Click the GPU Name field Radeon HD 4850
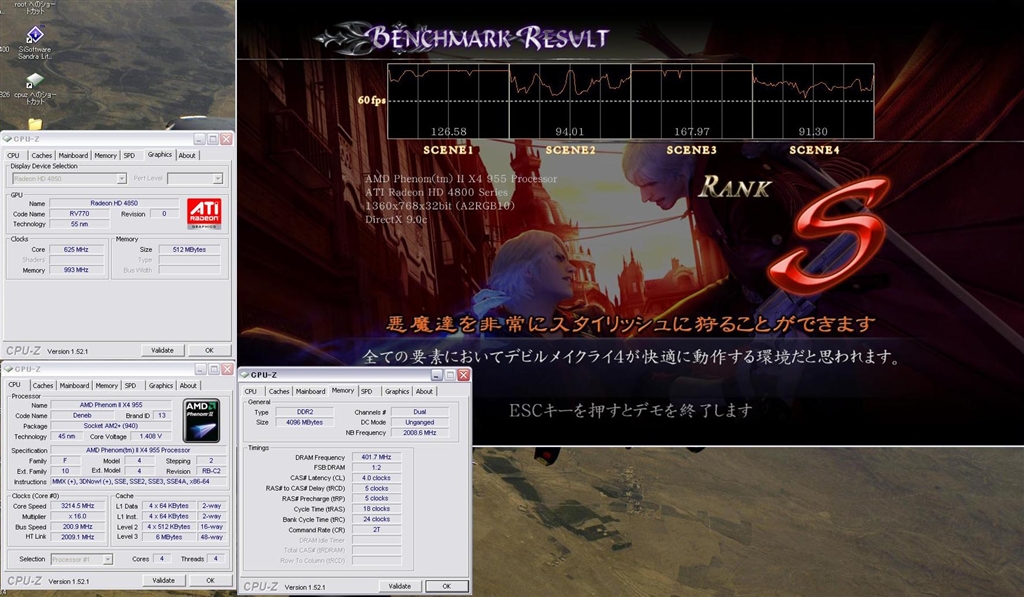Viewport: 1024px width, 597px height. tap(114, 203)
